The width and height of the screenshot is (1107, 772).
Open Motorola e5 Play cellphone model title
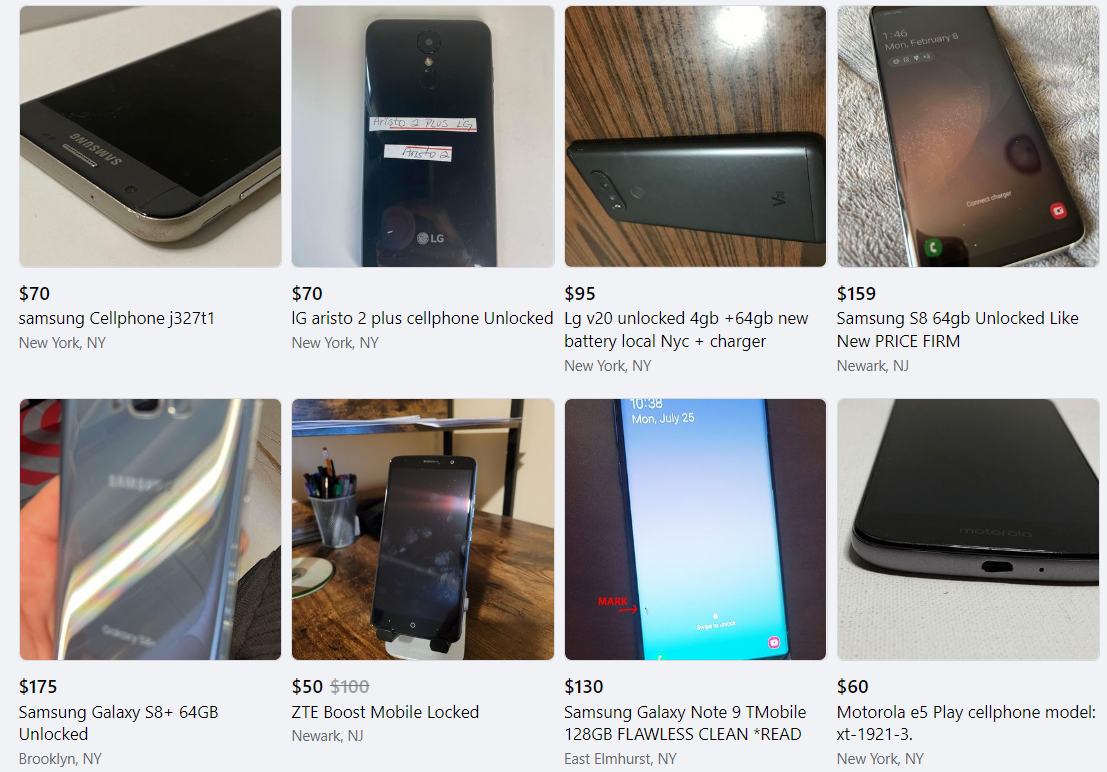pyautogui.click(x=966, y=723)
